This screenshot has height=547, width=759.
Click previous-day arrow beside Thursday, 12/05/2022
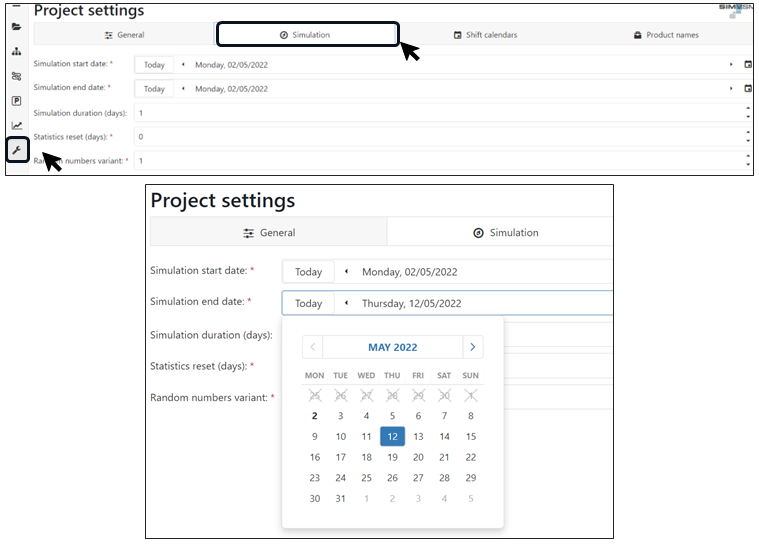346,303
